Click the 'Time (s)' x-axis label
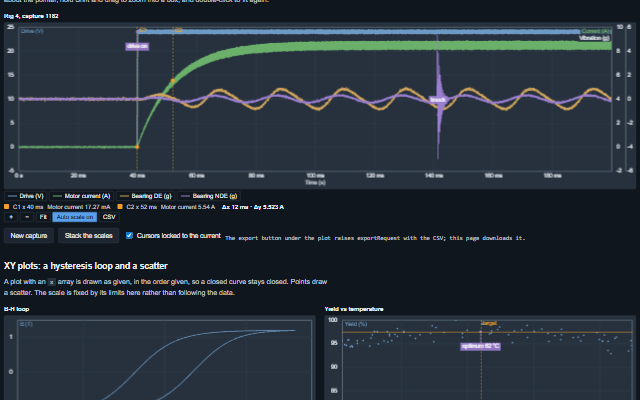Screen dimensions: 640x400 [x=315, y=182]
